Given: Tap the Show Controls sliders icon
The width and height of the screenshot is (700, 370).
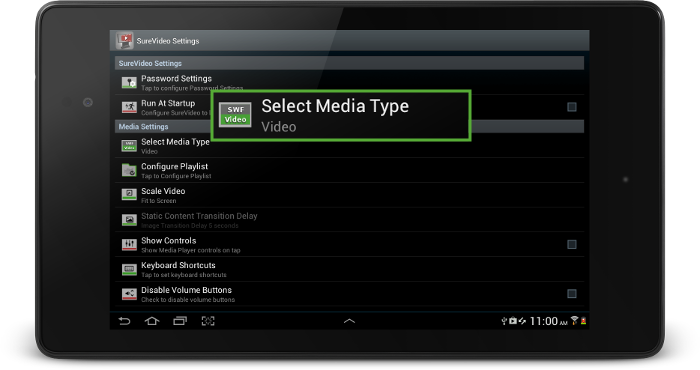Looking at the screenshot, I should tap(129, 245).
